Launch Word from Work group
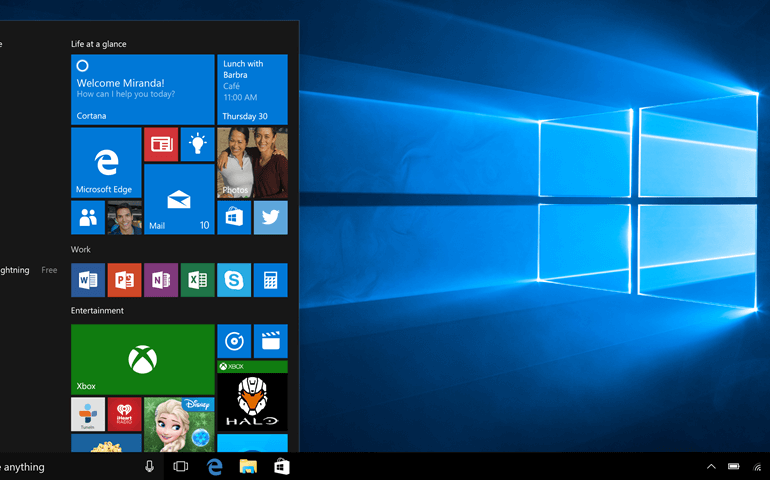Image resolution: width=770 pixels, height=480 pixels. [88, 280]
